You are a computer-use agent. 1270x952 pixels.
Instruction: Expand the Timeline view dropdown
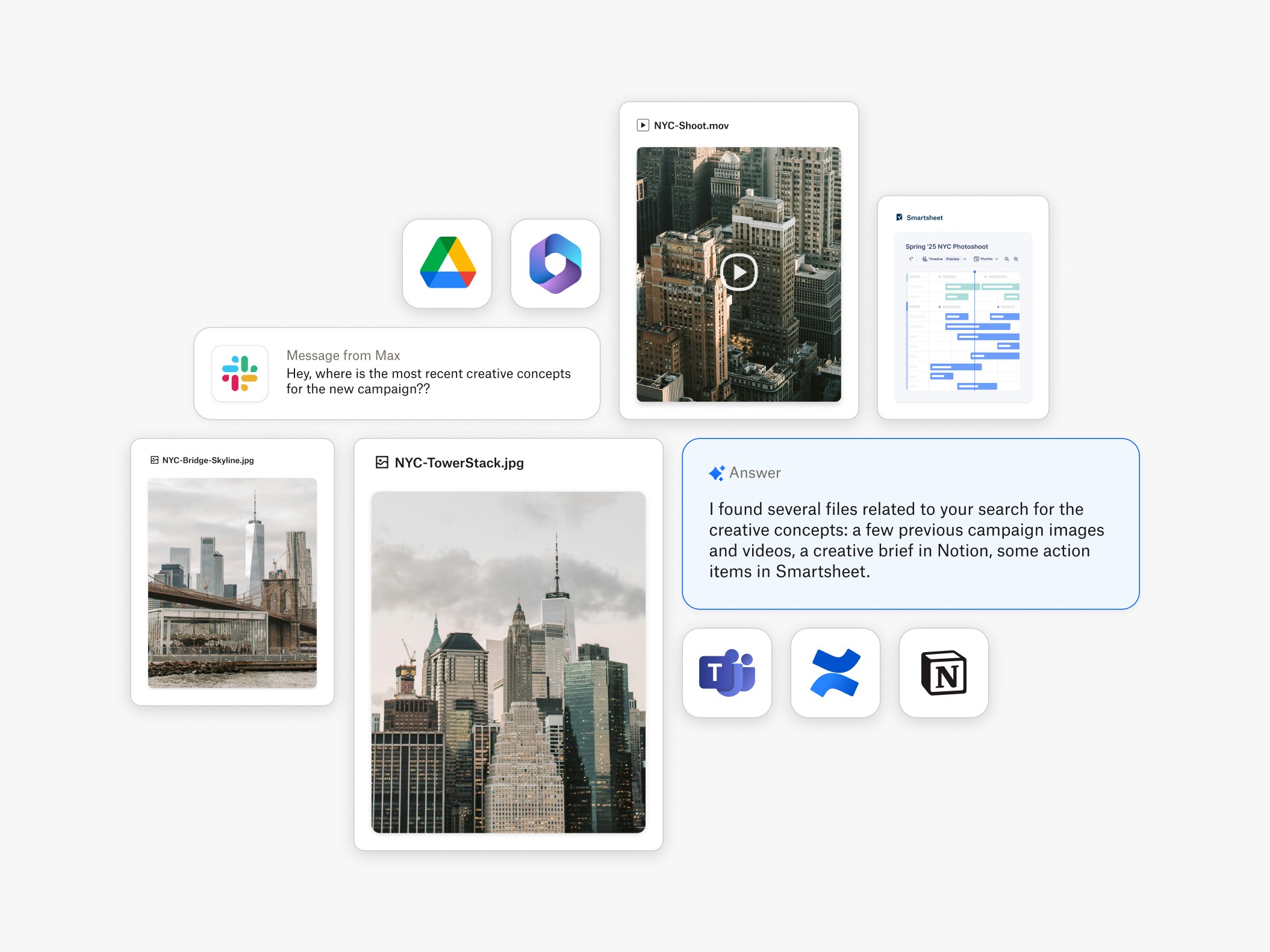coord(965,259)
